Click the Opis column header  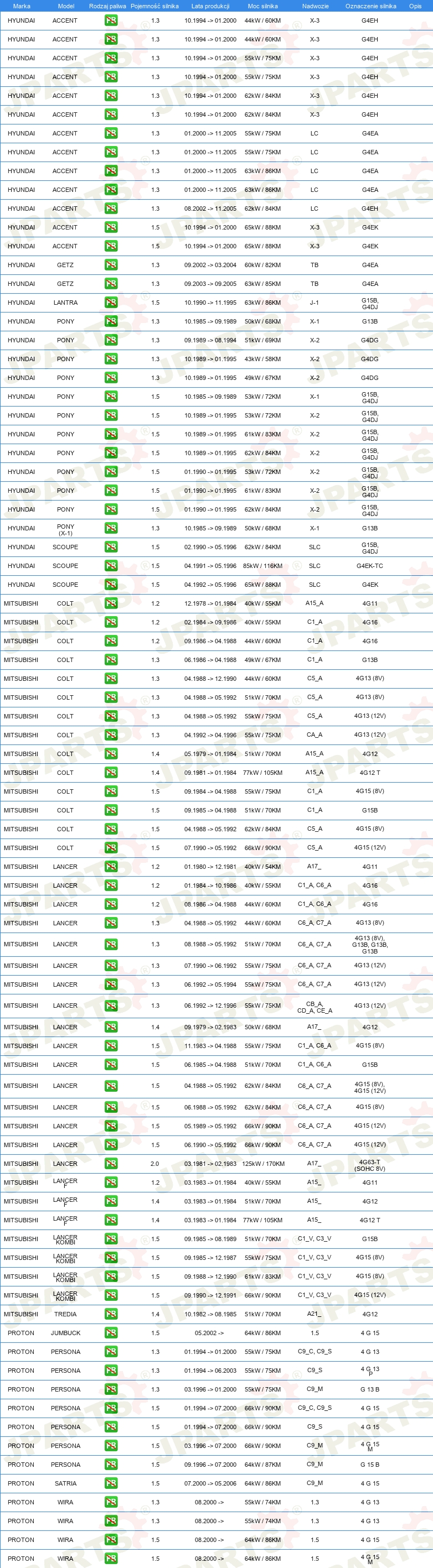click(415, 6)
